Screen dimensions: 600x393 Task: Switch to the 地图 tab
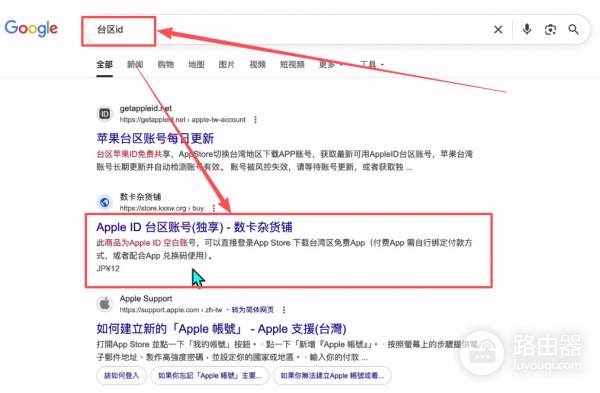[196, 64]
